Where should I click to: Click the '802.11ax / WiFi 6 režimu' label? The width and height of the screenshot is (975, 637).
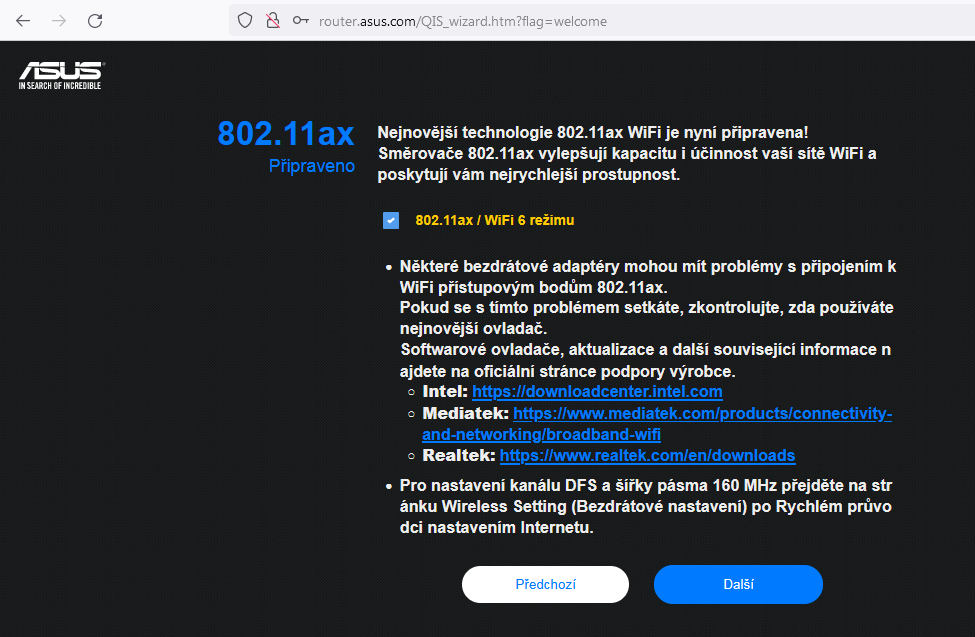coord(494,220)
